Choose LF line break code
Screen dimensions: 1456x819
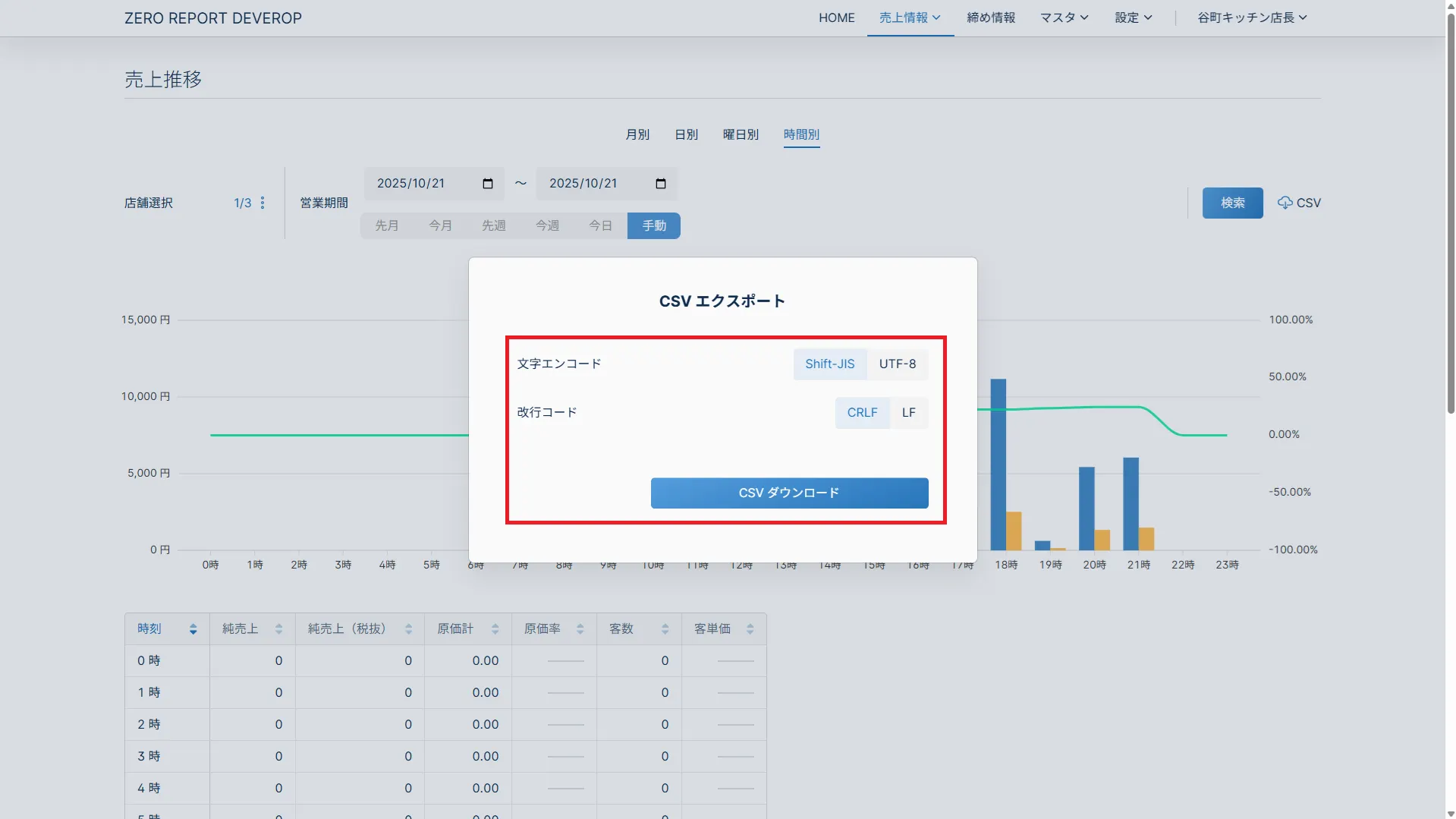(908, 413)
